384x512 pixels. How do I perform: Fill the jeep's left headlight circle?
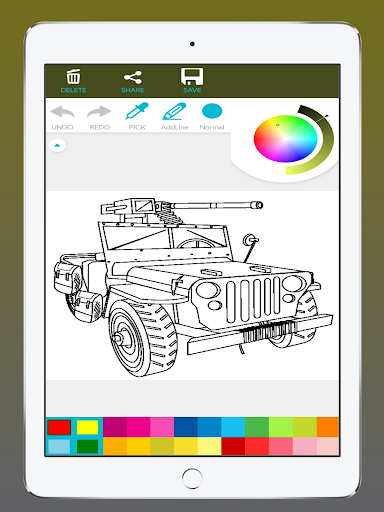207,290
